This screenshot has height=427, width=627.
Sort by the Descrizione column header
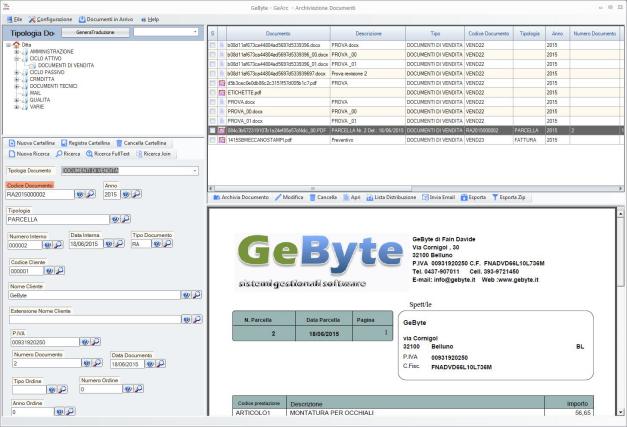(368, 34)
